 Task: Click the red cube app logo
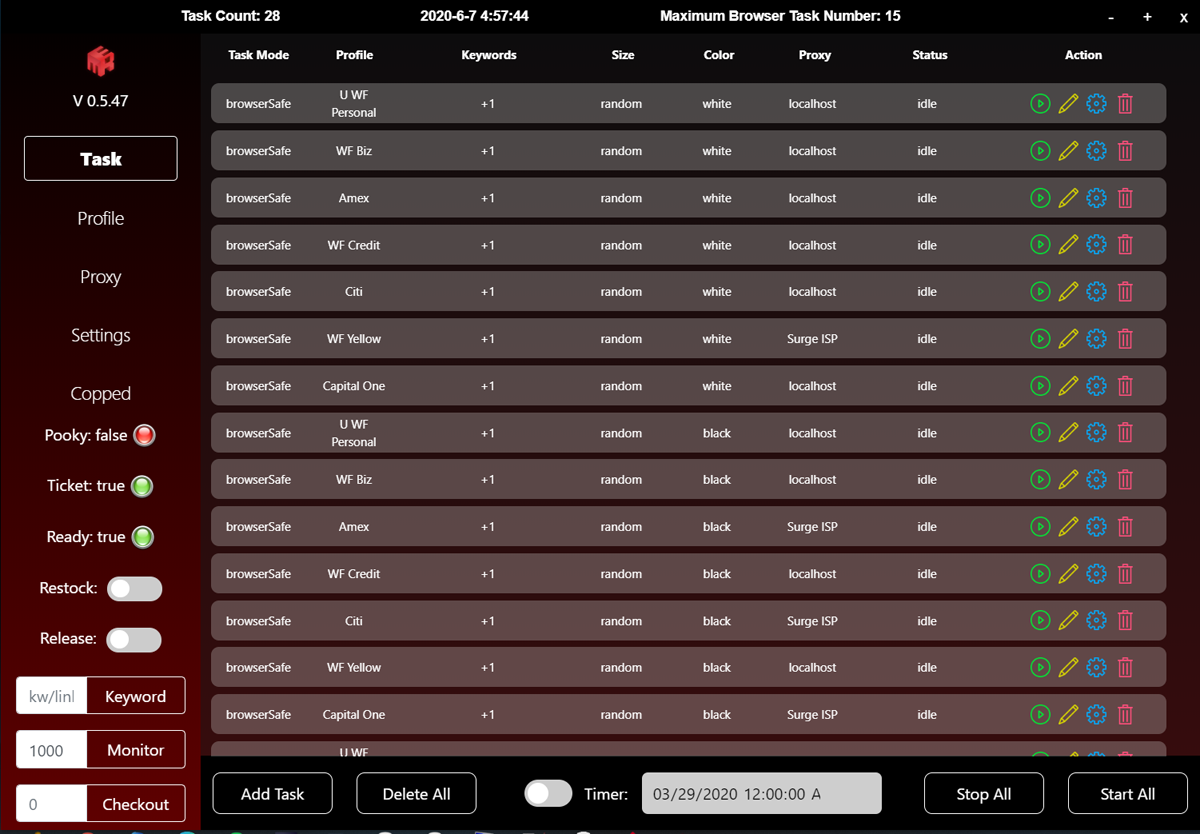100,62
